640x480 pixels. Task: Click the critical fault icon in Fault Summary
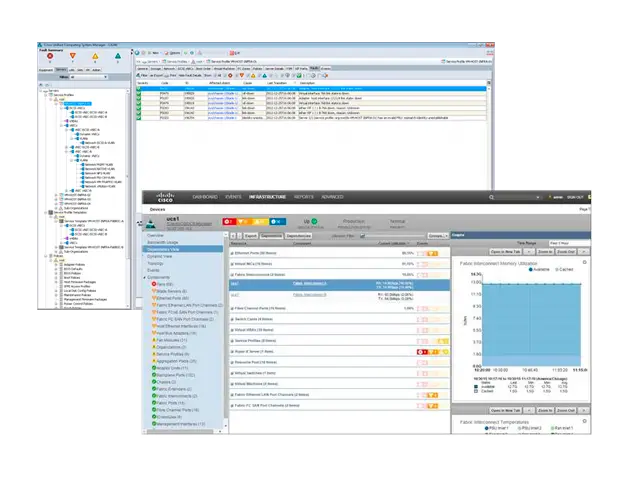tap(47, 58)
